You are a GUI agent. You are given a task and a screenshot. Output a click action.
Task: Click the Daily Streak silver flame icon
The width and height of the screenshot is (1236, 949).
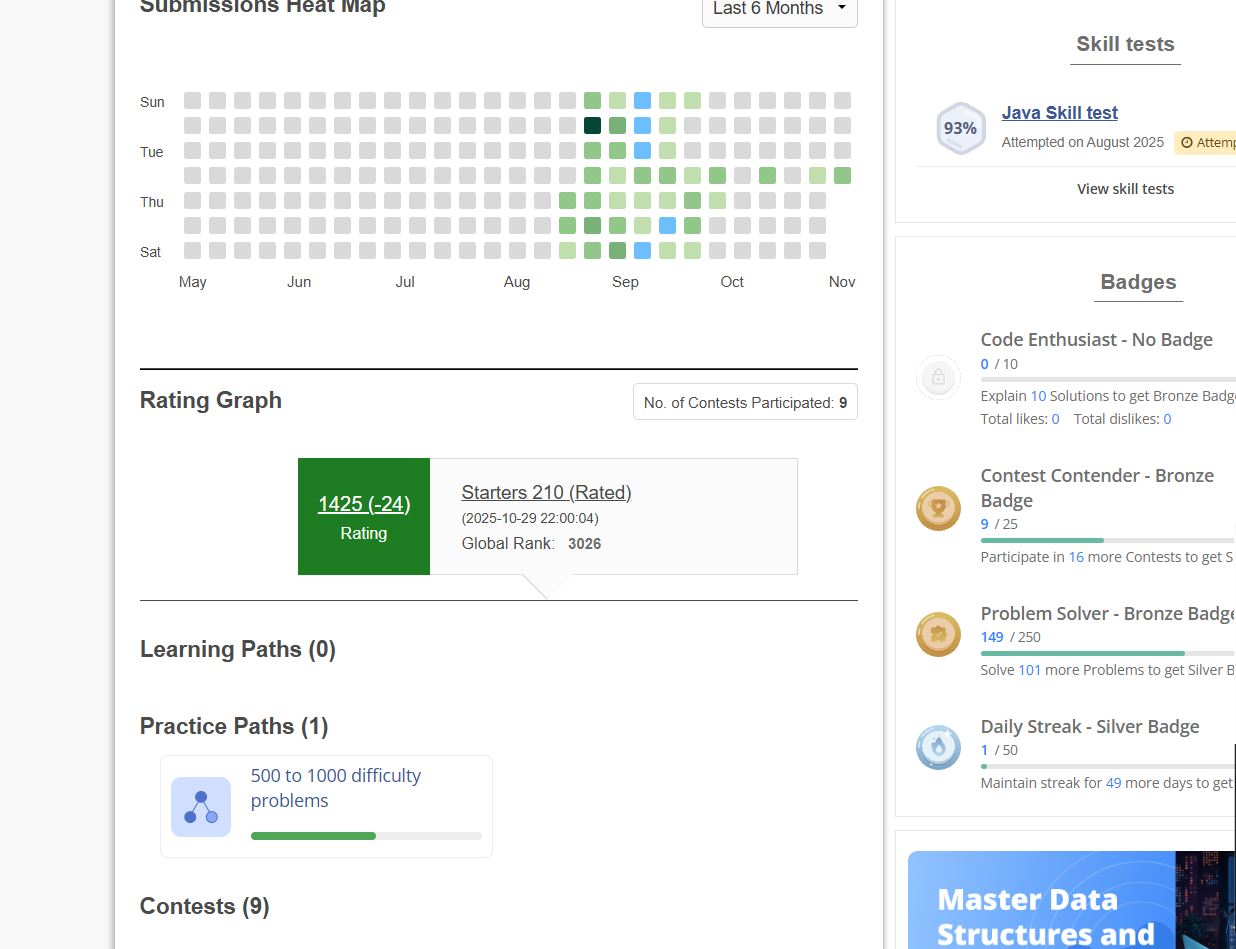(938, 747)
